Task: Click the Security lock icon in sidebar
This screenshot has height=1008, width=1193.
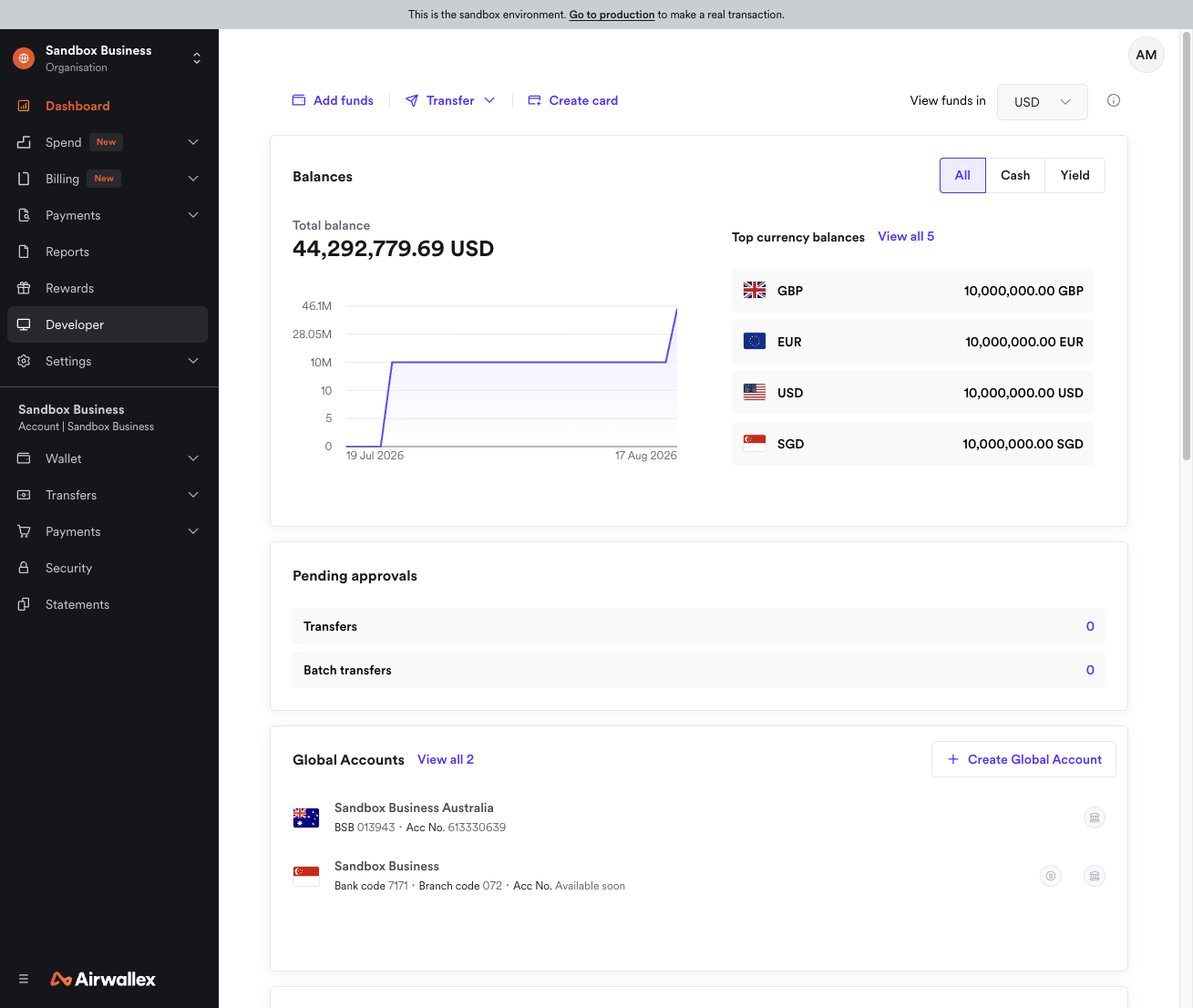Action: tap(24, 568)
